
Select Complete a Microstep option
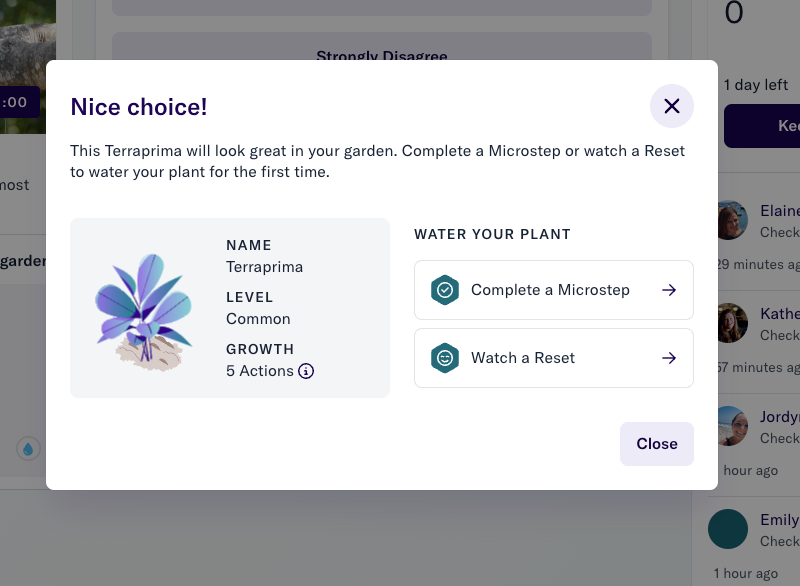(x=554, y=290)
